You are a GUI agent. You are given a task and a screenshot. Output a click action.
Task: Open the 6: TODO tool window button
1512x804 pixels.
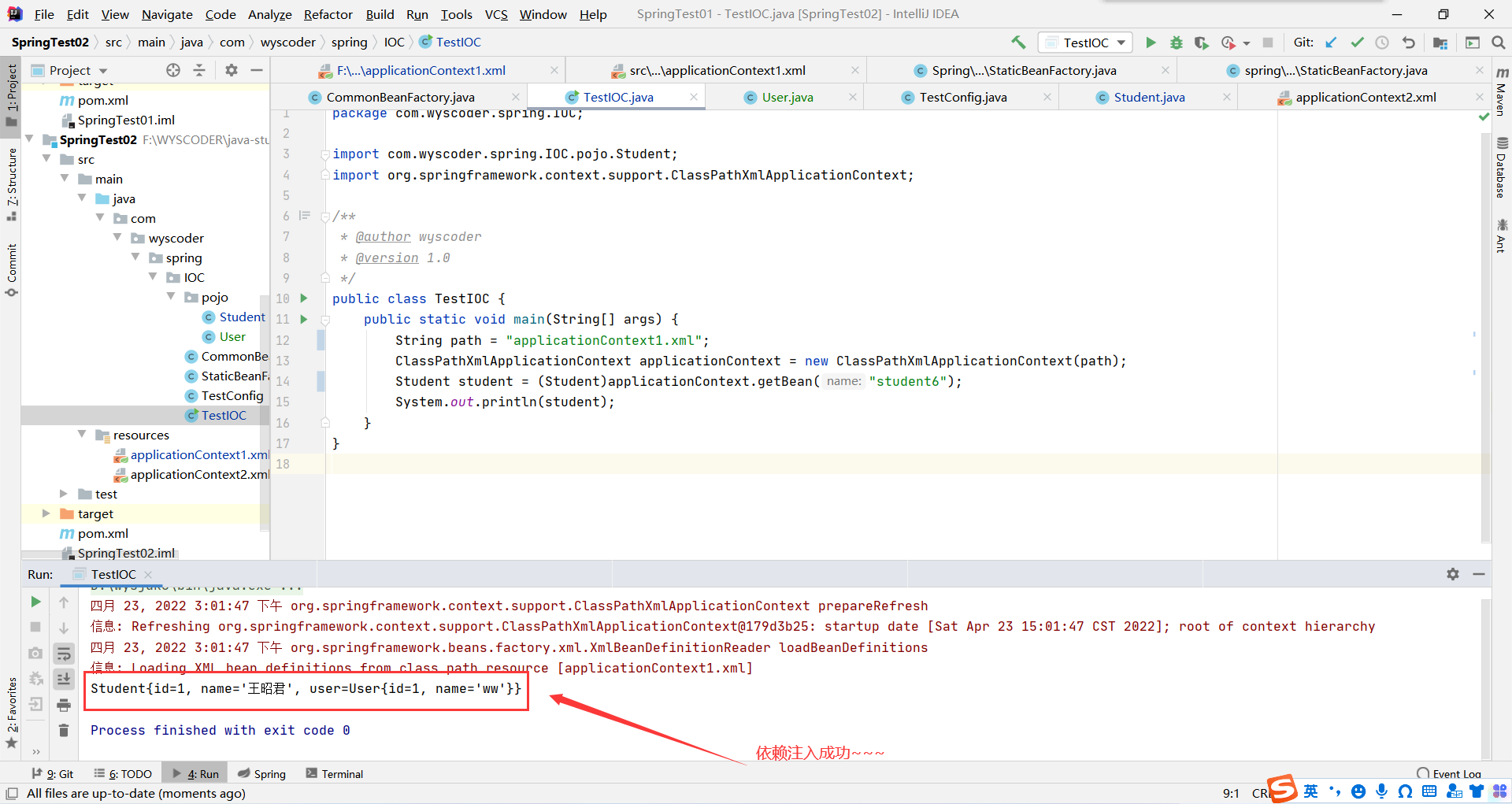pyautogui.click(x=123, y=773)
